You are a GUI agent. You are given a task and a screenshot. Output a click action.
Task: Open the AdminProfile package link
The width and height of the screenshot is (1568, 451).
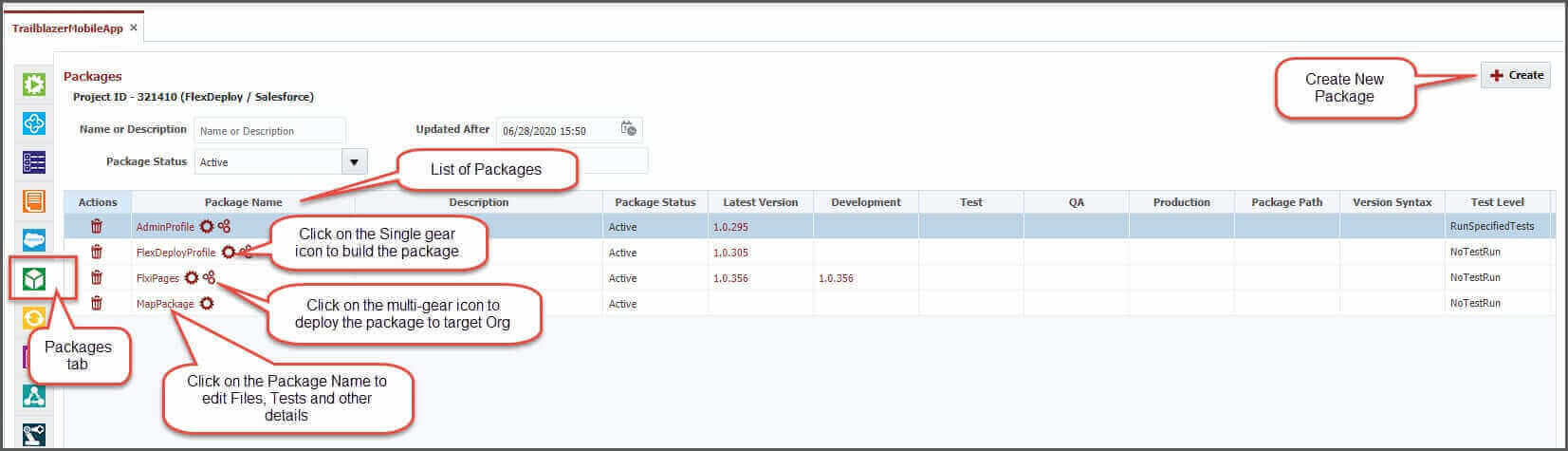(165, 227)
